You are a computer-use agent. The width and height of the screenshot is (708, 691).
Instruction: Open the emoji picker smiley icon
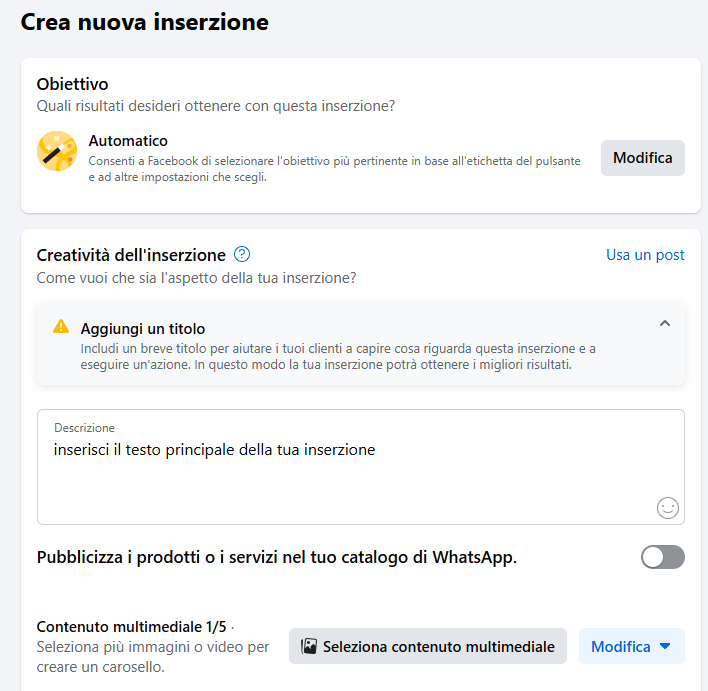pyautogui.click(x=667, y=508)
